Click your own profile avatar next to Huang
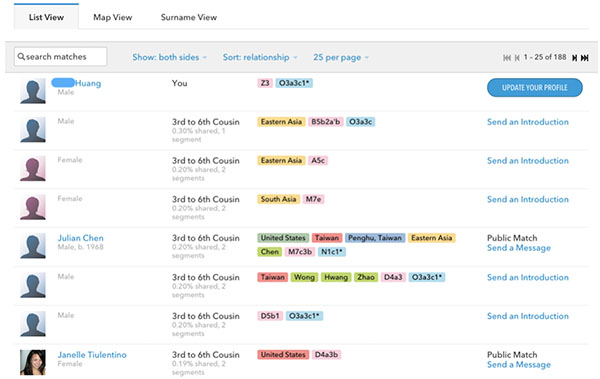Viewport: 600px width, 379px height. (33, 91)
